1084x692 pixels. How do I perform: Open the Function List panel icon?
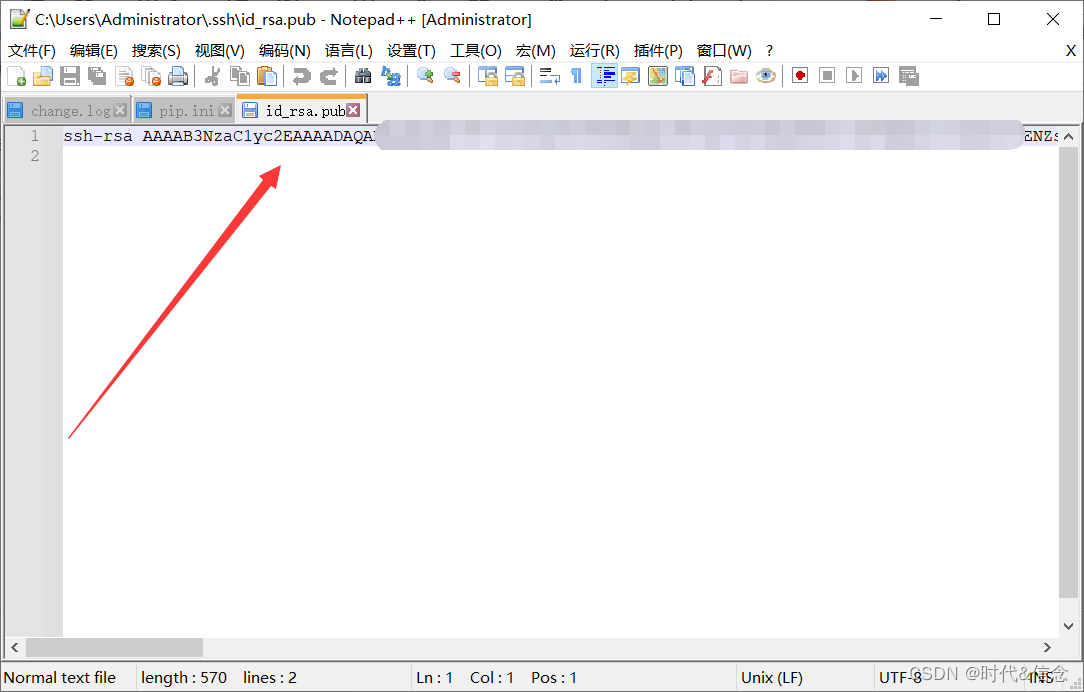click(712, 76)
